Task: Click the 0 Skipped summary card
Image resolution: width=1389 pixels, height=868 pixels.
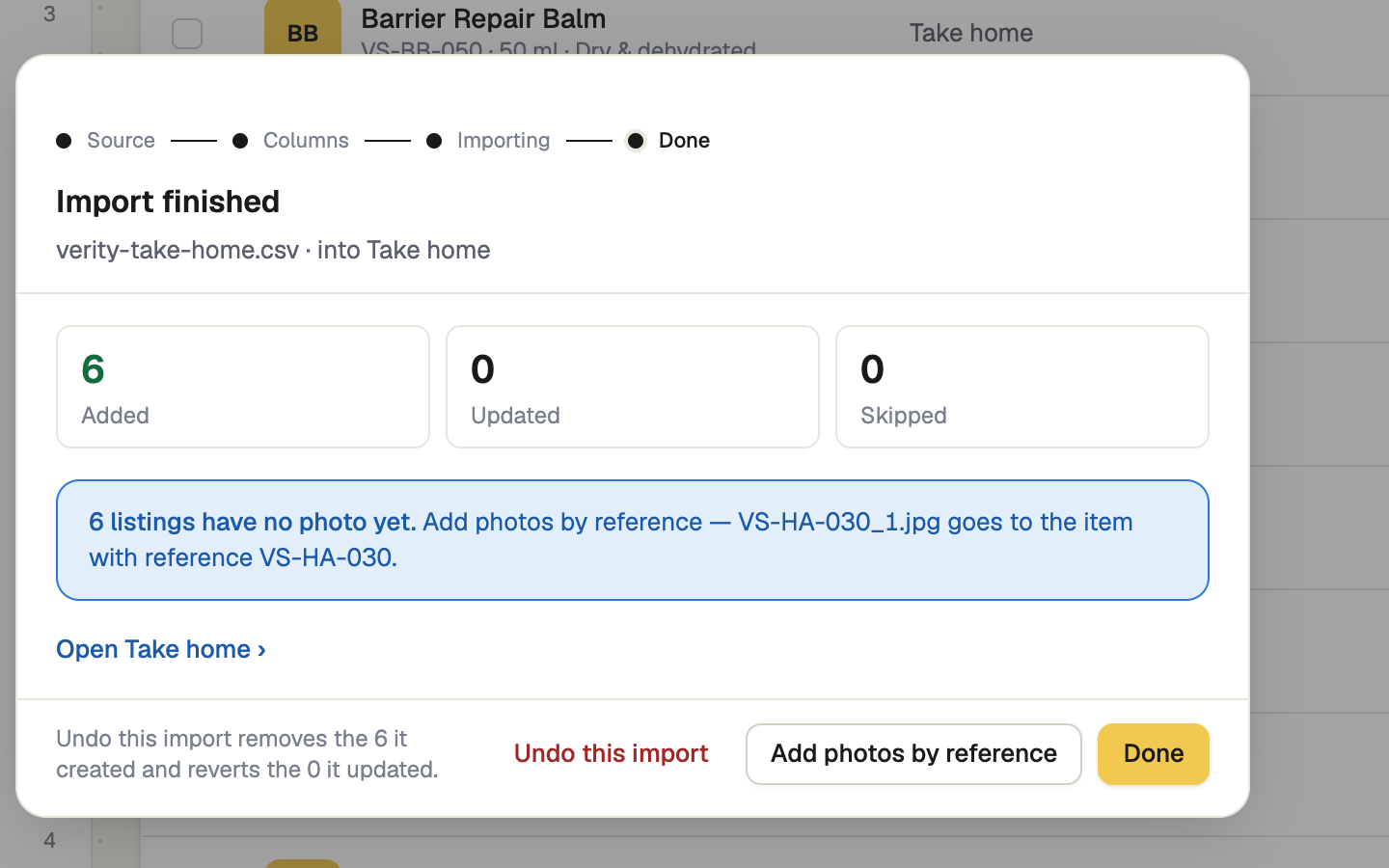Action: (1022, 387)
